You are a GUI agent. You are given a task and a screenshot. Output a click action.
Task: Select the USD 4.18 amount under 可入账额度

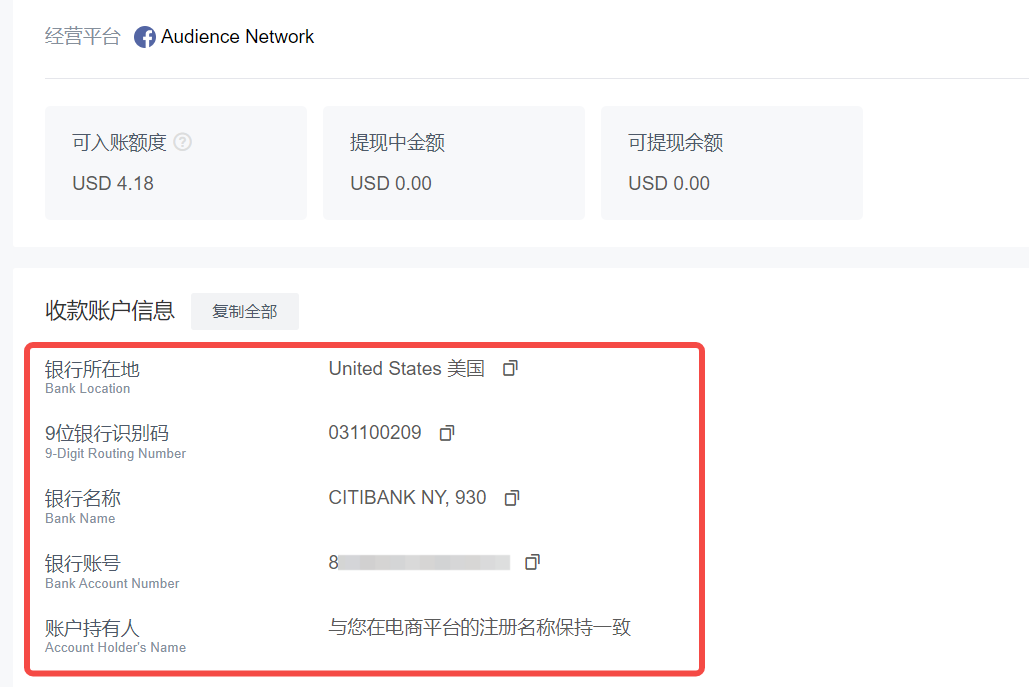click(113, 183)
